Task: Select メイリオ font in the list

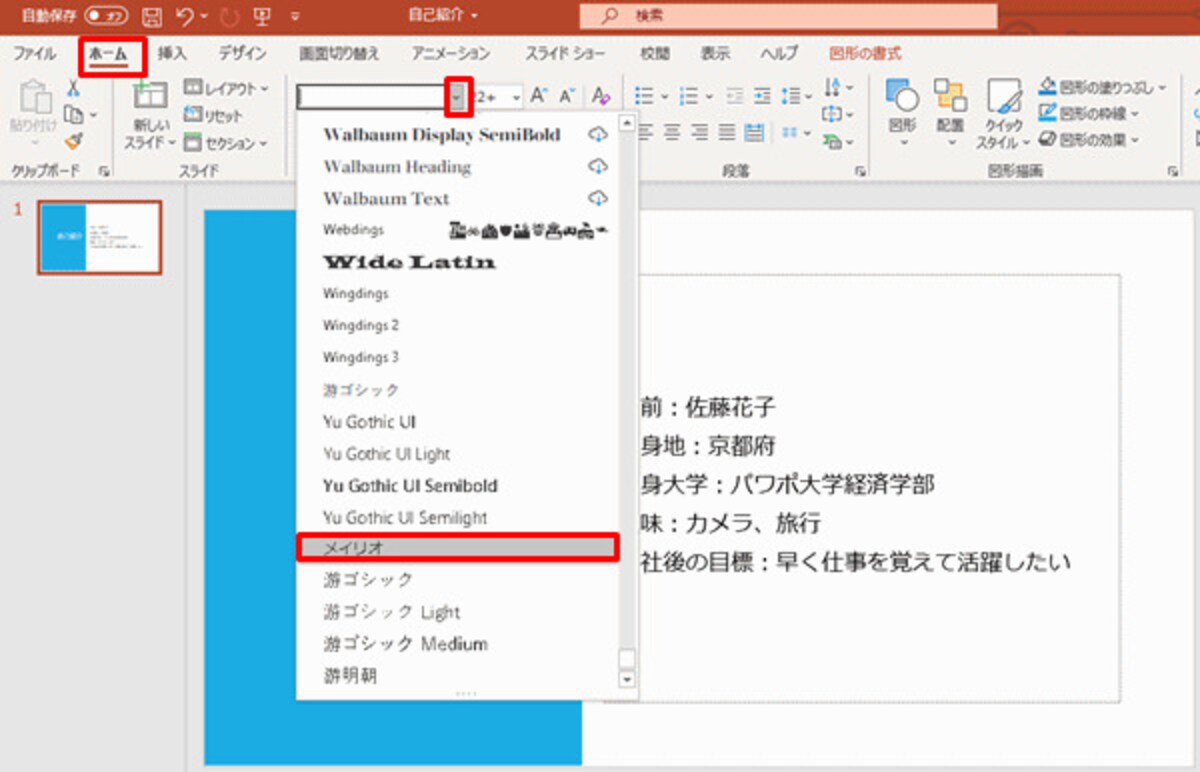Action: 458,547
